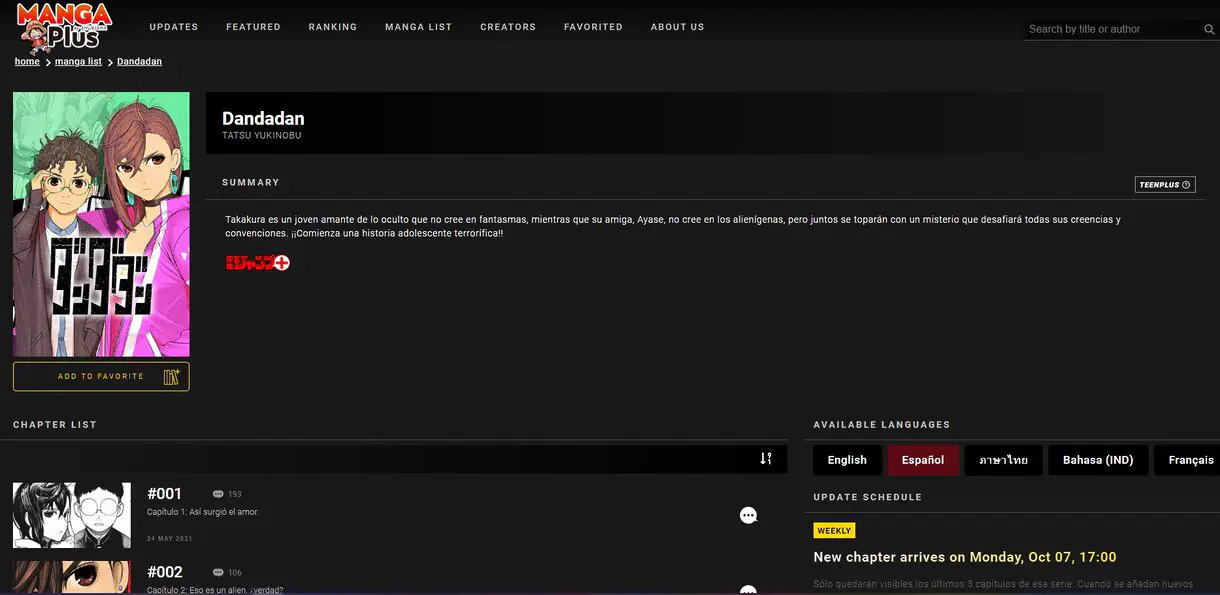Open Favorited page
The width and height of the screenshot is (1220, 595).
[x=593, y=27]
